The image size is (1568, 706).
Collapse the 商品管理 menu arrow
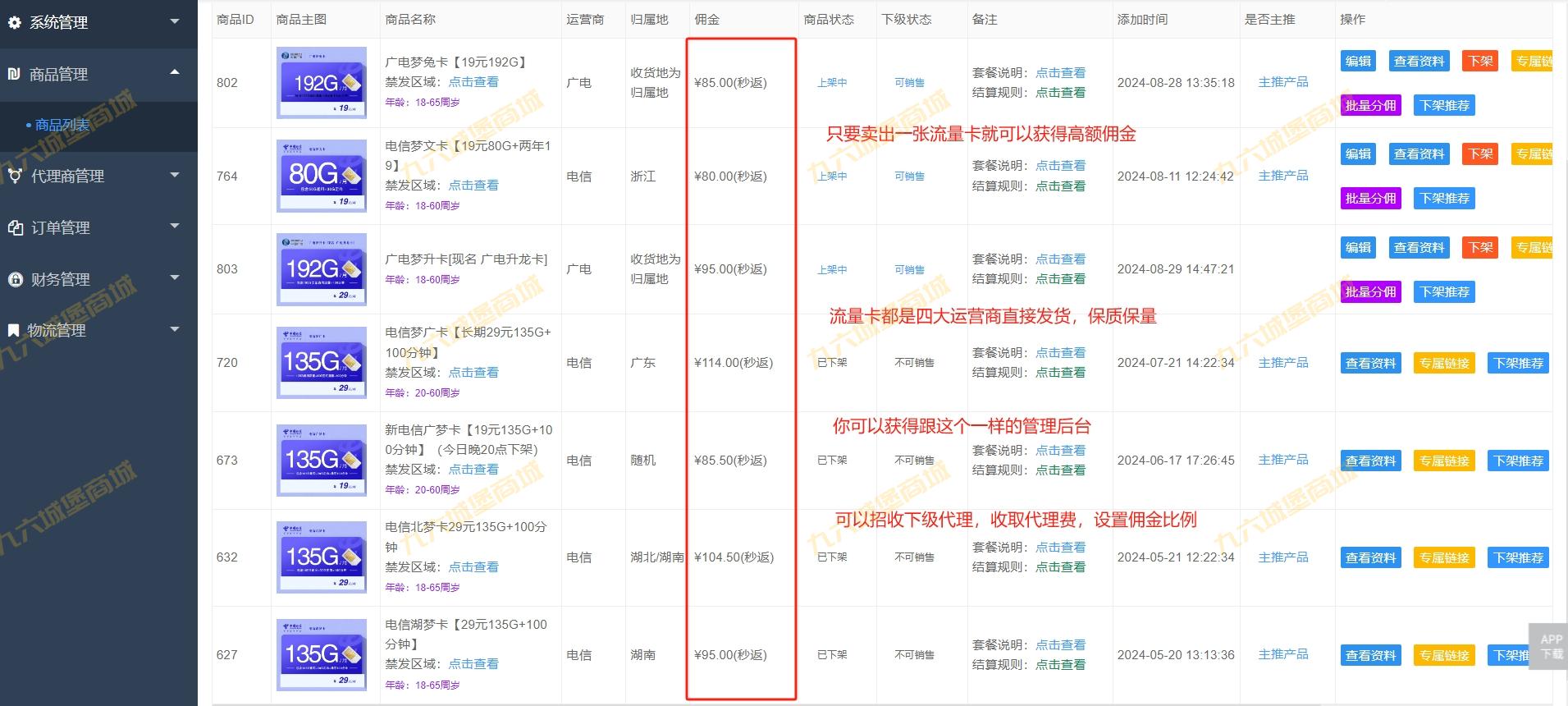tap(174, 72)
